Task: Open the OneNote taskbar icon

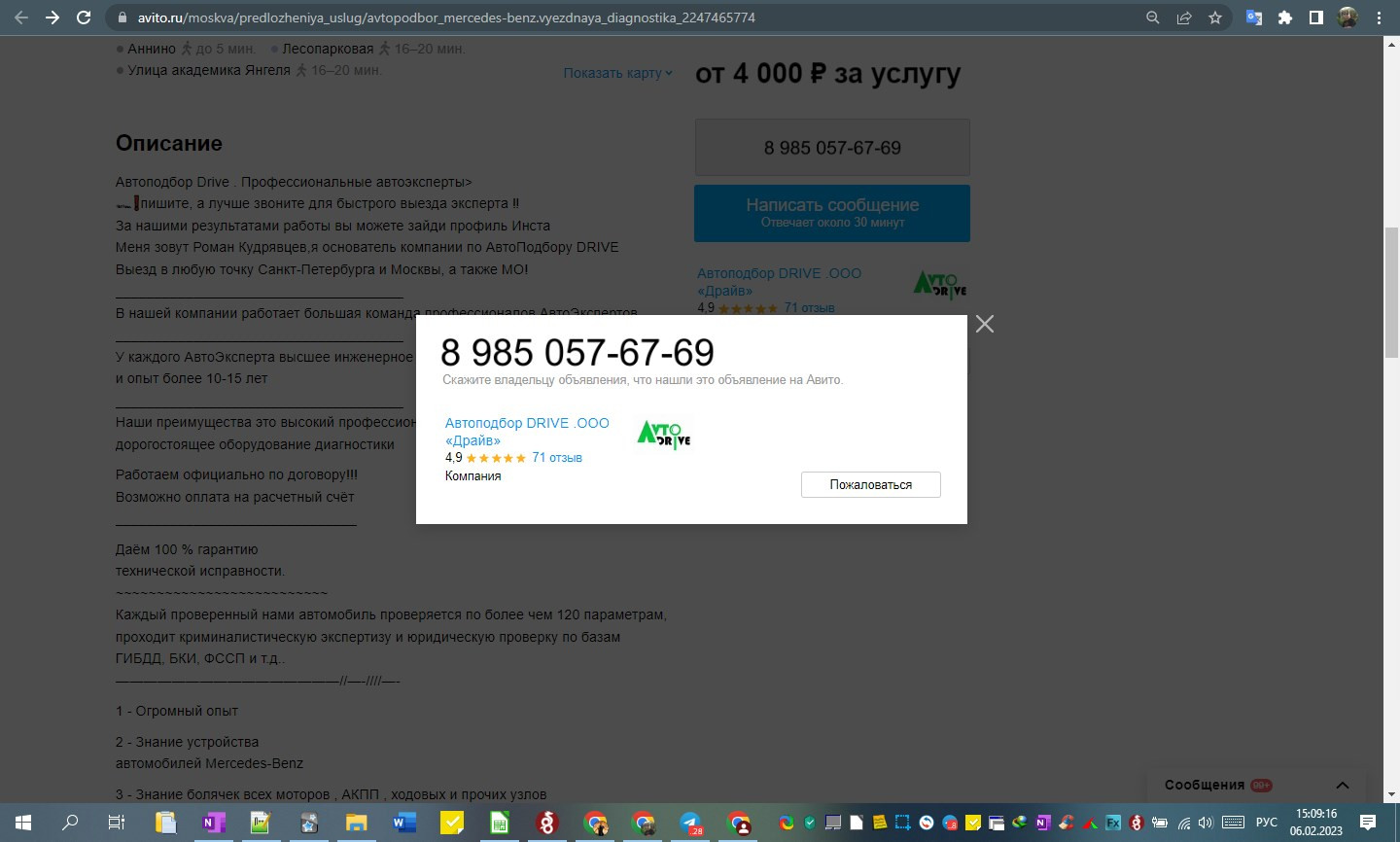Action: [213, 823]
